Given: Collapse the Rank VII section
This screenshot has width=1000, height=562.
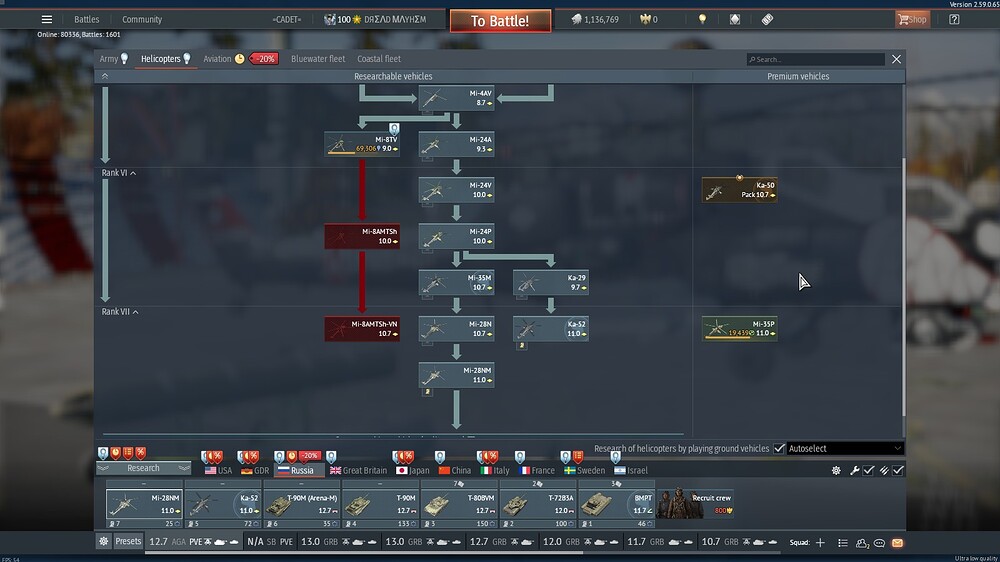Looking at the screenshot, I should (x=120, y=312).
